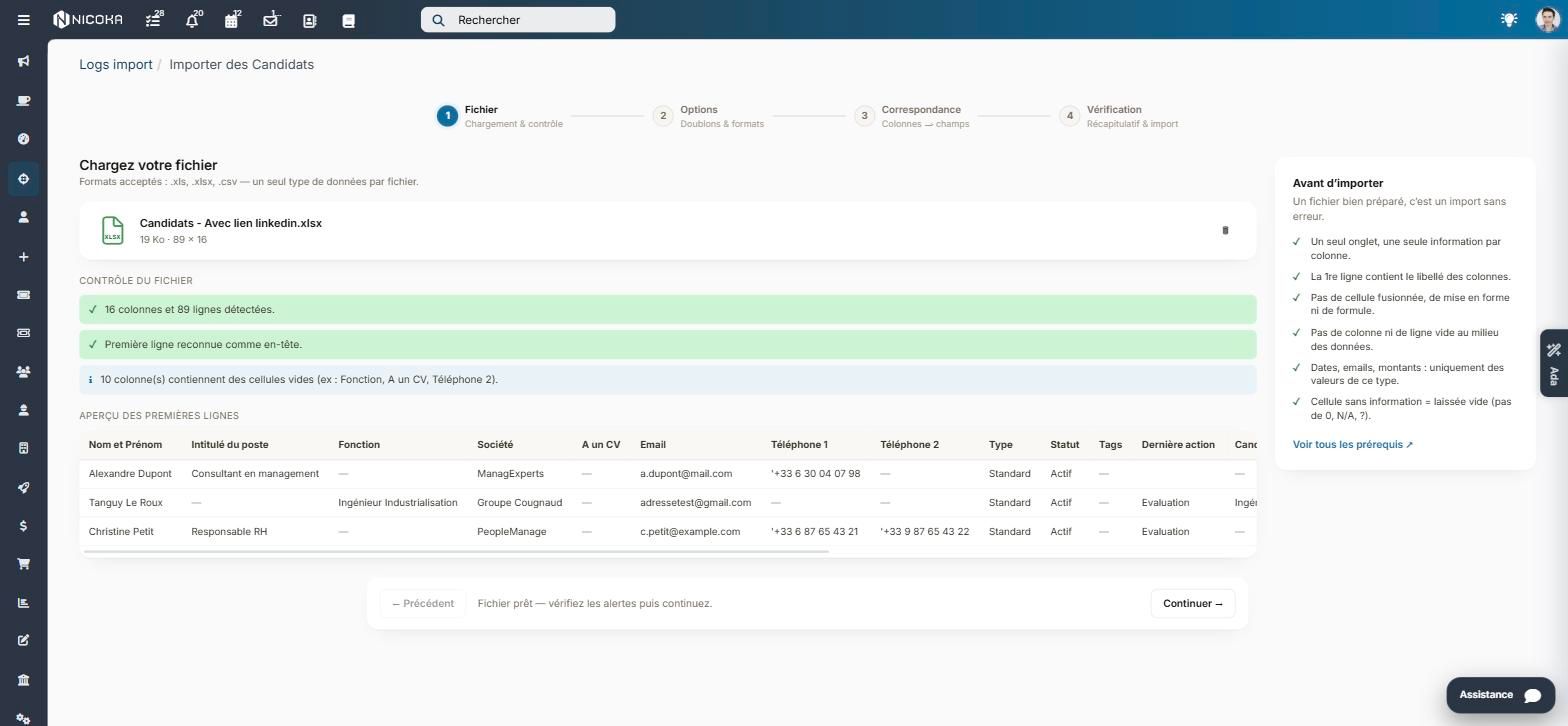Image resolution: width=1568 pixels, height=726 pixels.
Task: Select the Alexandre Dupont cell
Action: (130, 474)
